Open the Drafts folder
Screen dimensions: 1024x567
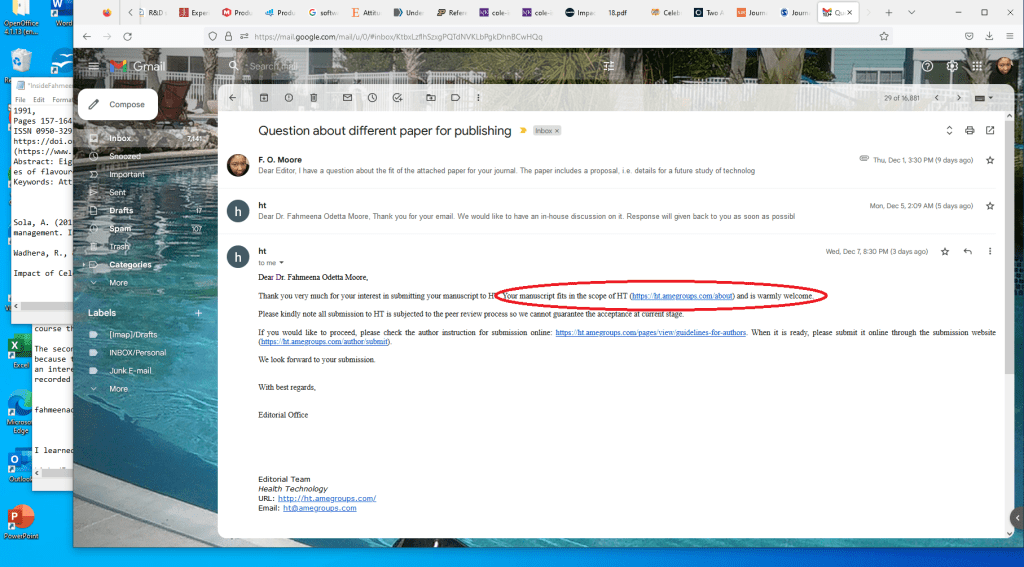121,210
